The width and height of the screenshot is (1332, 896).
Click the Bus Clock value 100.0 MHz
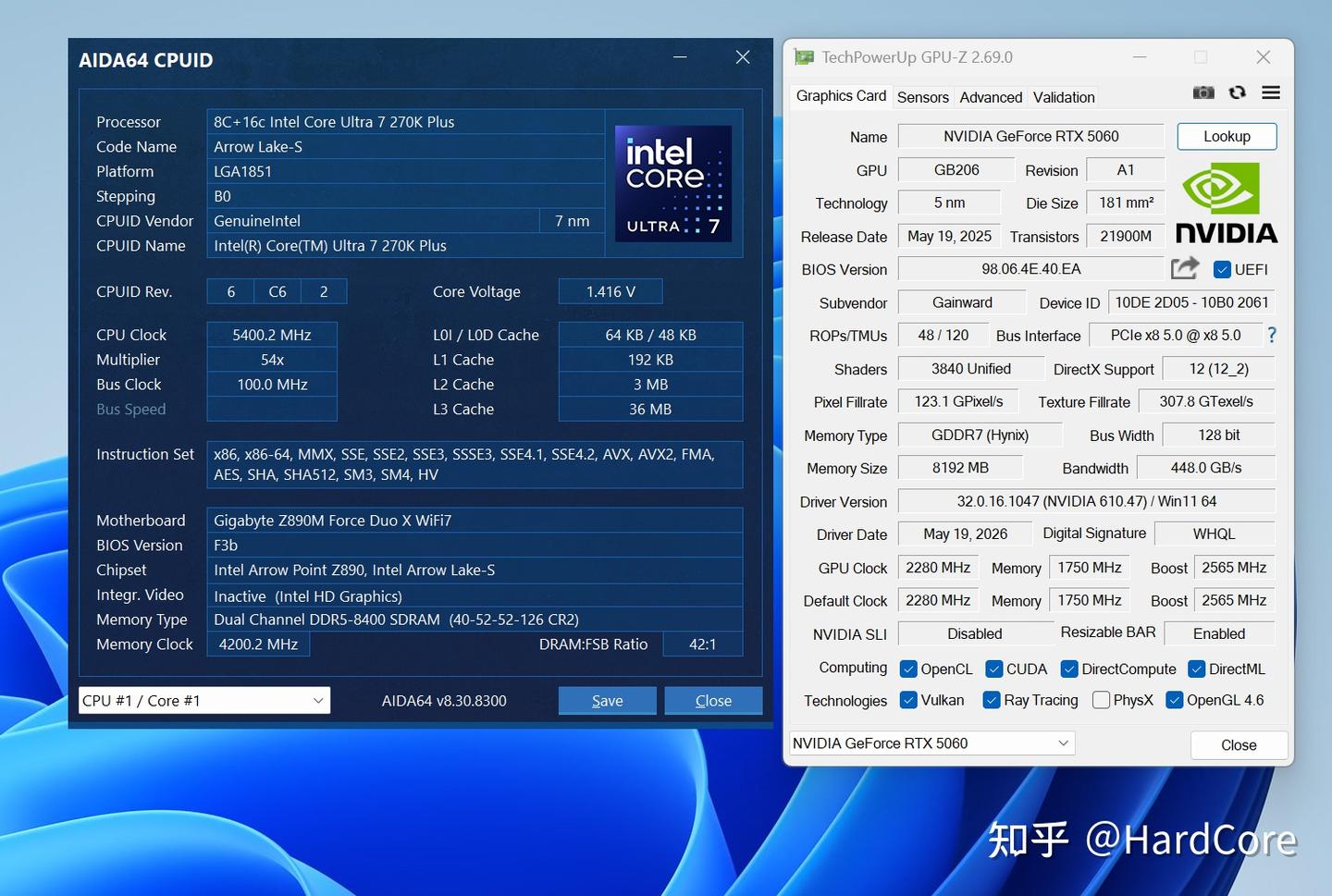click(272, 385)
